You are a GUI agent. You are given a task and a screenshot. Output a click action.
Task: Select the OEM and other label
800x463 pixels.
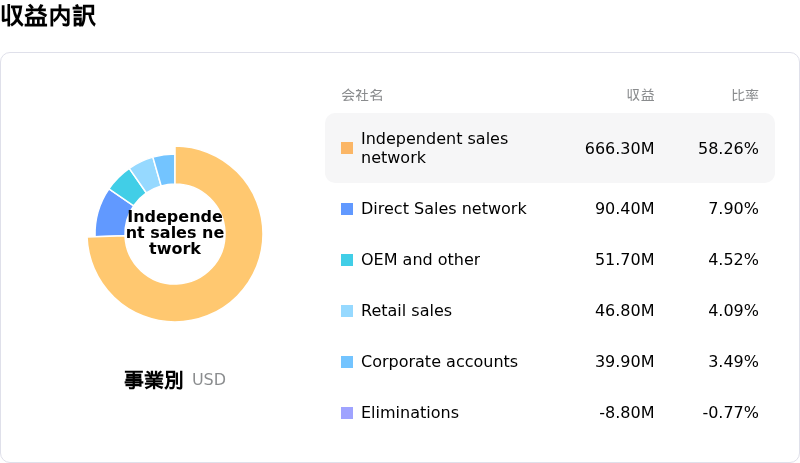420,260
